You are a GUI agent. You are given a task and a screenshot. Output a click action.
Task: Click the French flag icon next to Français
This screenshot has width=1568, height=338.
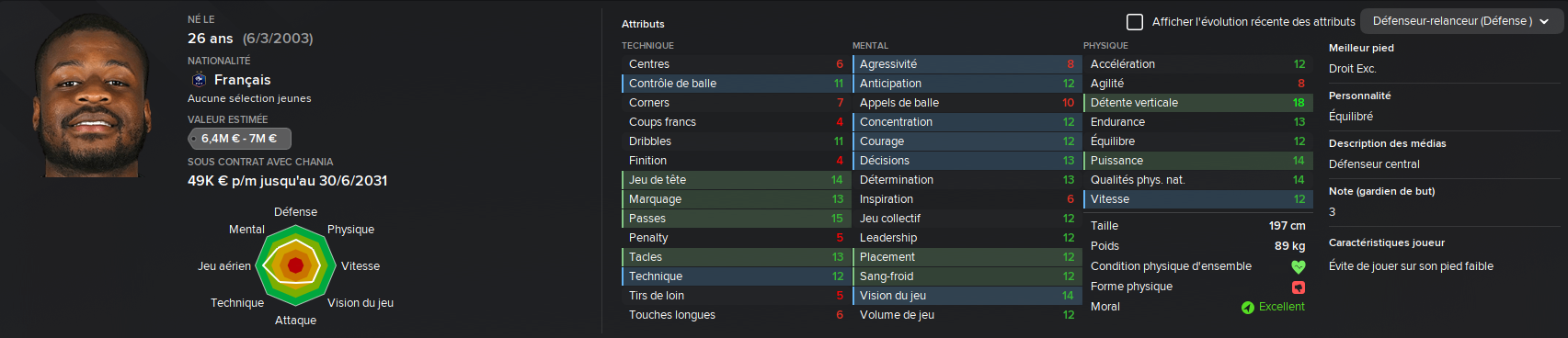coord(199,80)
